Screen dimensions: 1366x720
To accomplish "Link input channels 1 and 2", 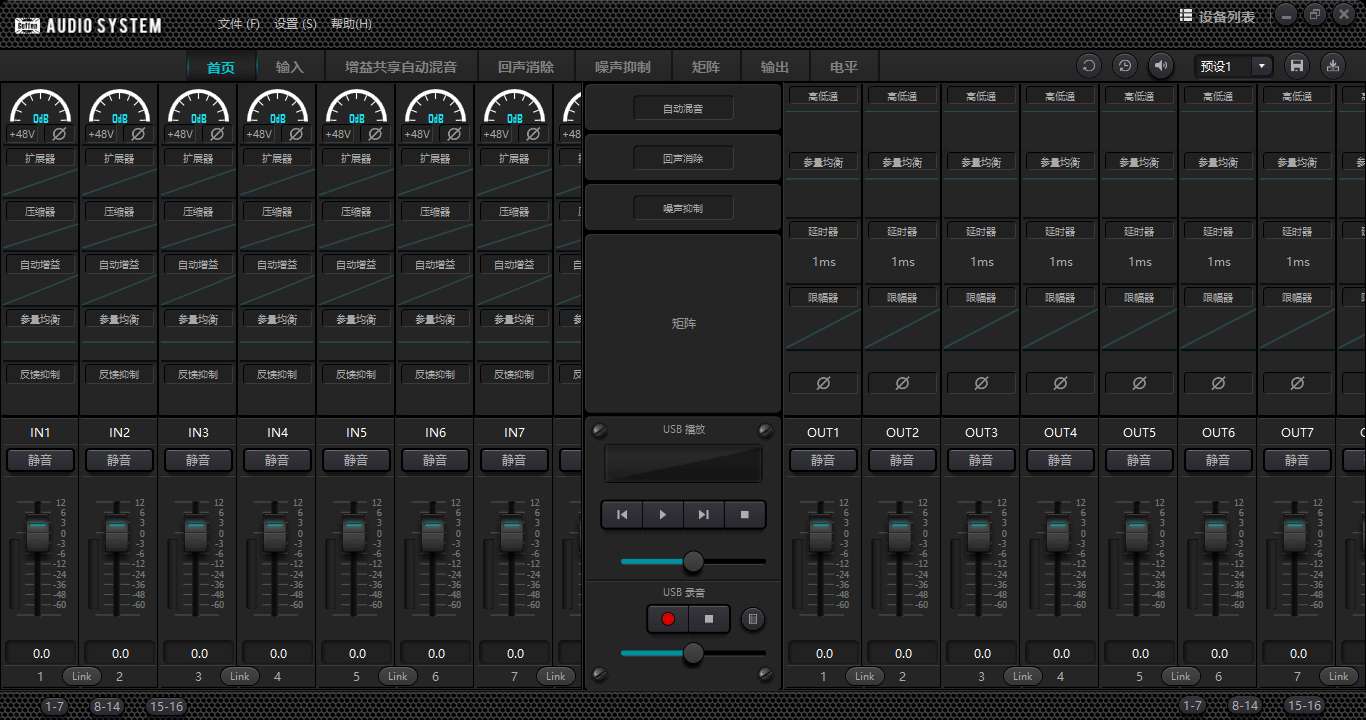I will pos(82,676).
